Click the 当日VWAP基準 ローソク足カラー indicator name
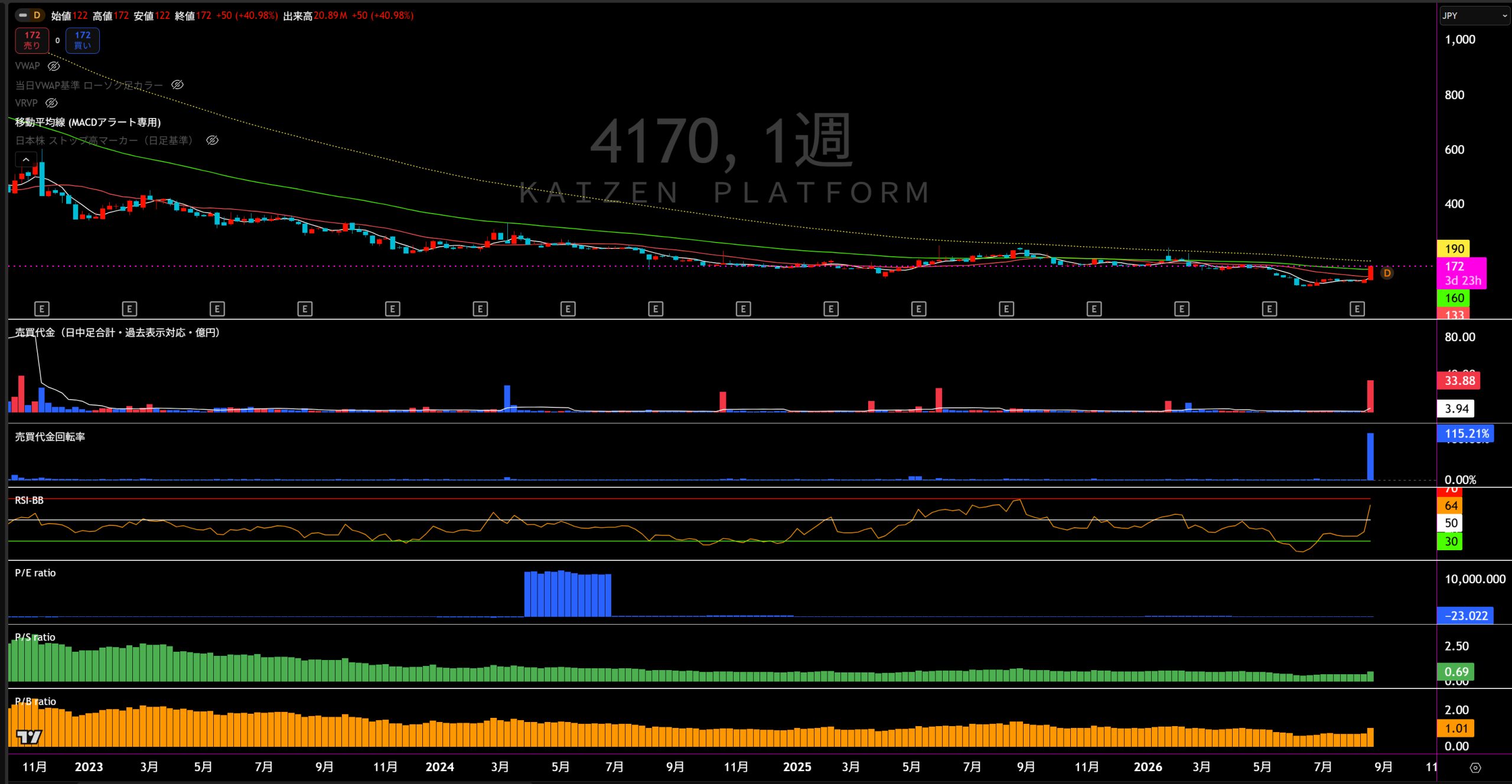This screenshot has width=1512, height=784. pos(89,85)
